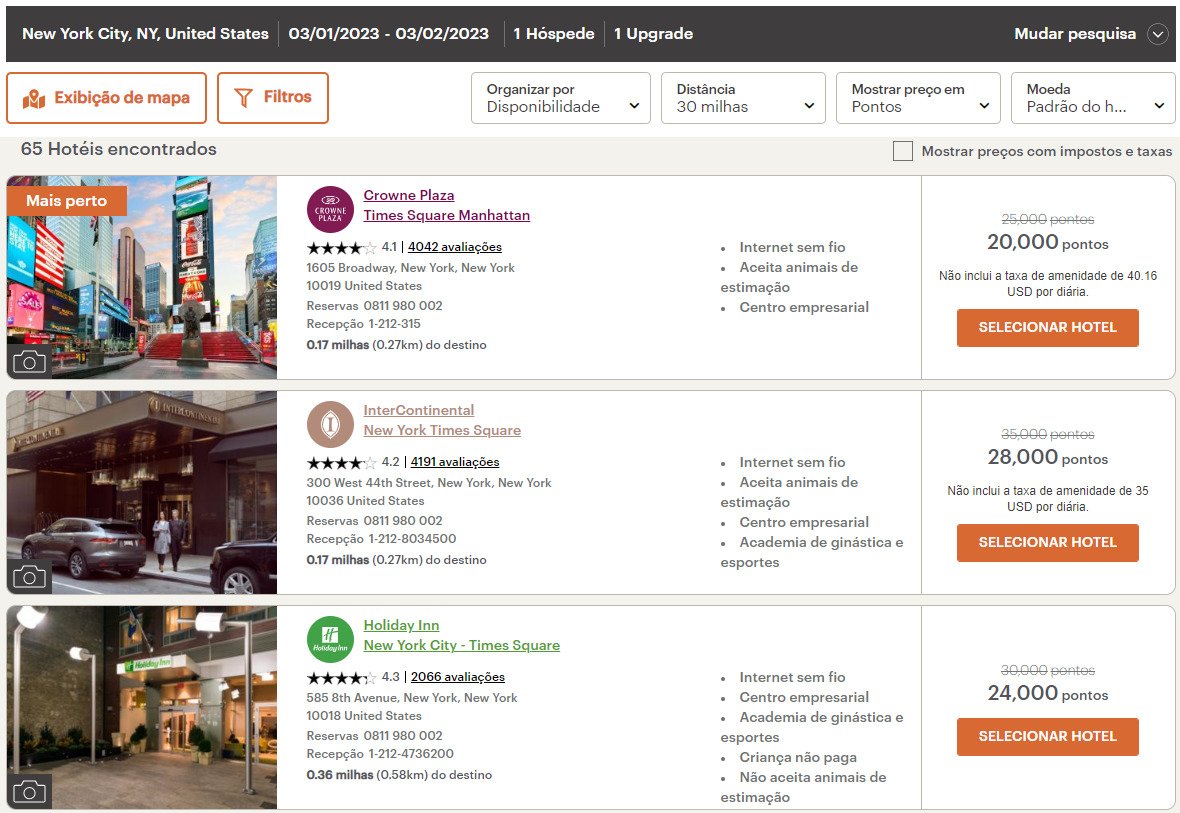Click the 28,000 pontos price
Viewport: 1180px width, 813px height.
[x=1048, y=458]
